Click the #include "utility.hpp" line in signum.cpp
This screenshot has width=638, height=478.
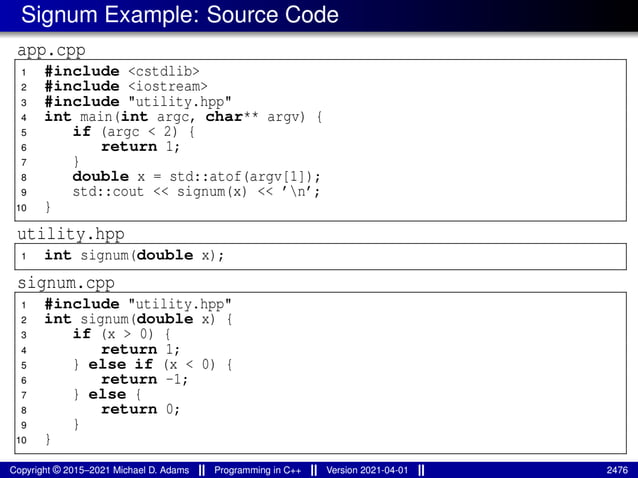[138, 304]
